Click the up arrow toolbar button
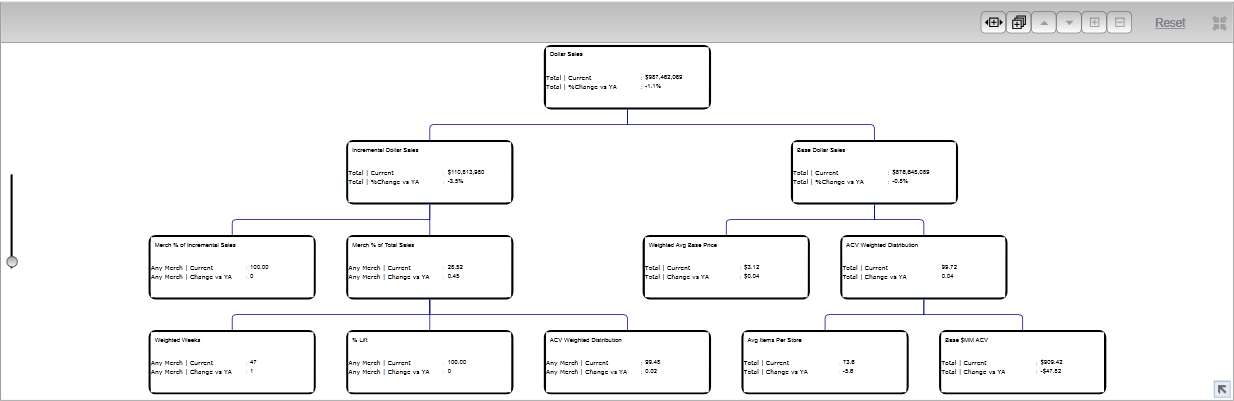The height and width of the screenshot is (401, 1234). (x=1043, y=22)
